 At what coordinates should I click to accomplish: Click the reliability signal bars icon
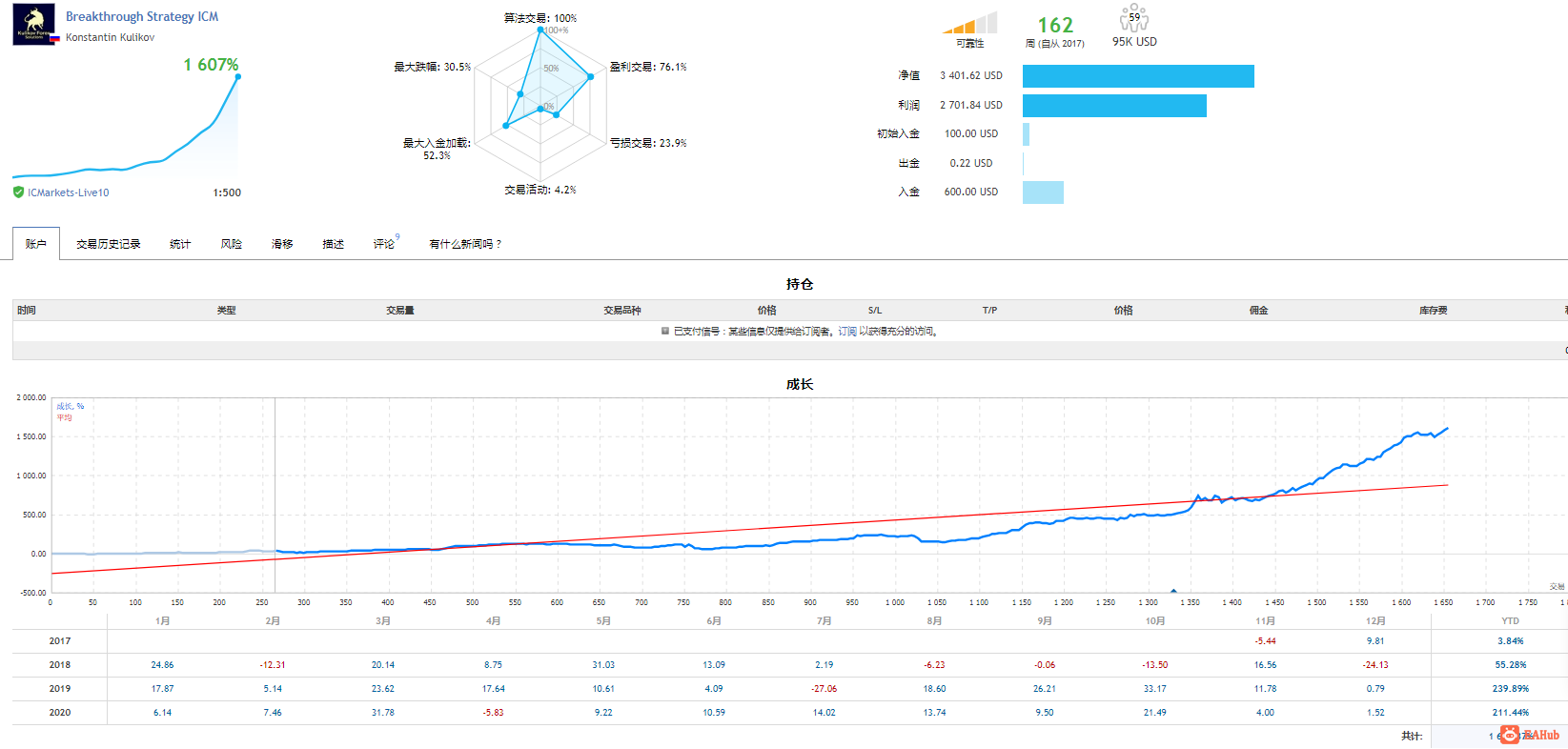tap(969, 23)
